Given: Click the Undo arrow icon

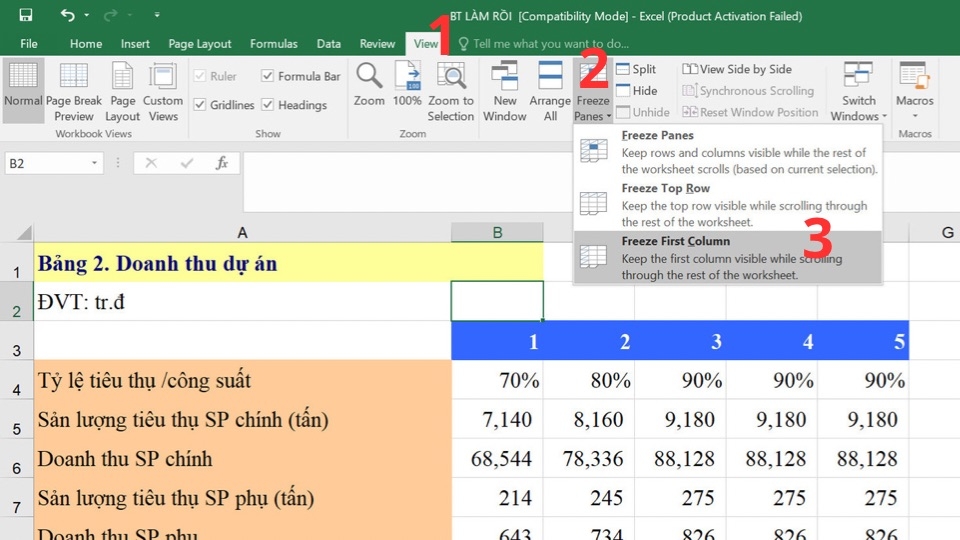Looking at the screenshot, I should (x=67, y=15).
